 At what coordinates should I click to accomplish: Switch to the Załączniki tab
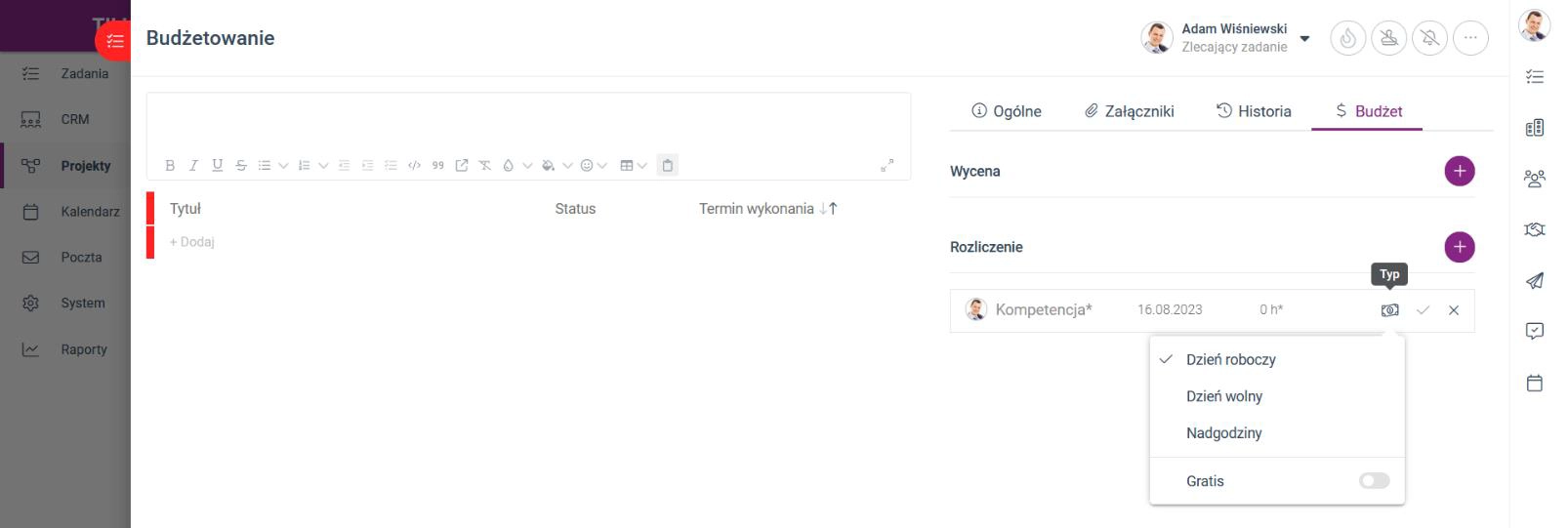(1130, 111)
